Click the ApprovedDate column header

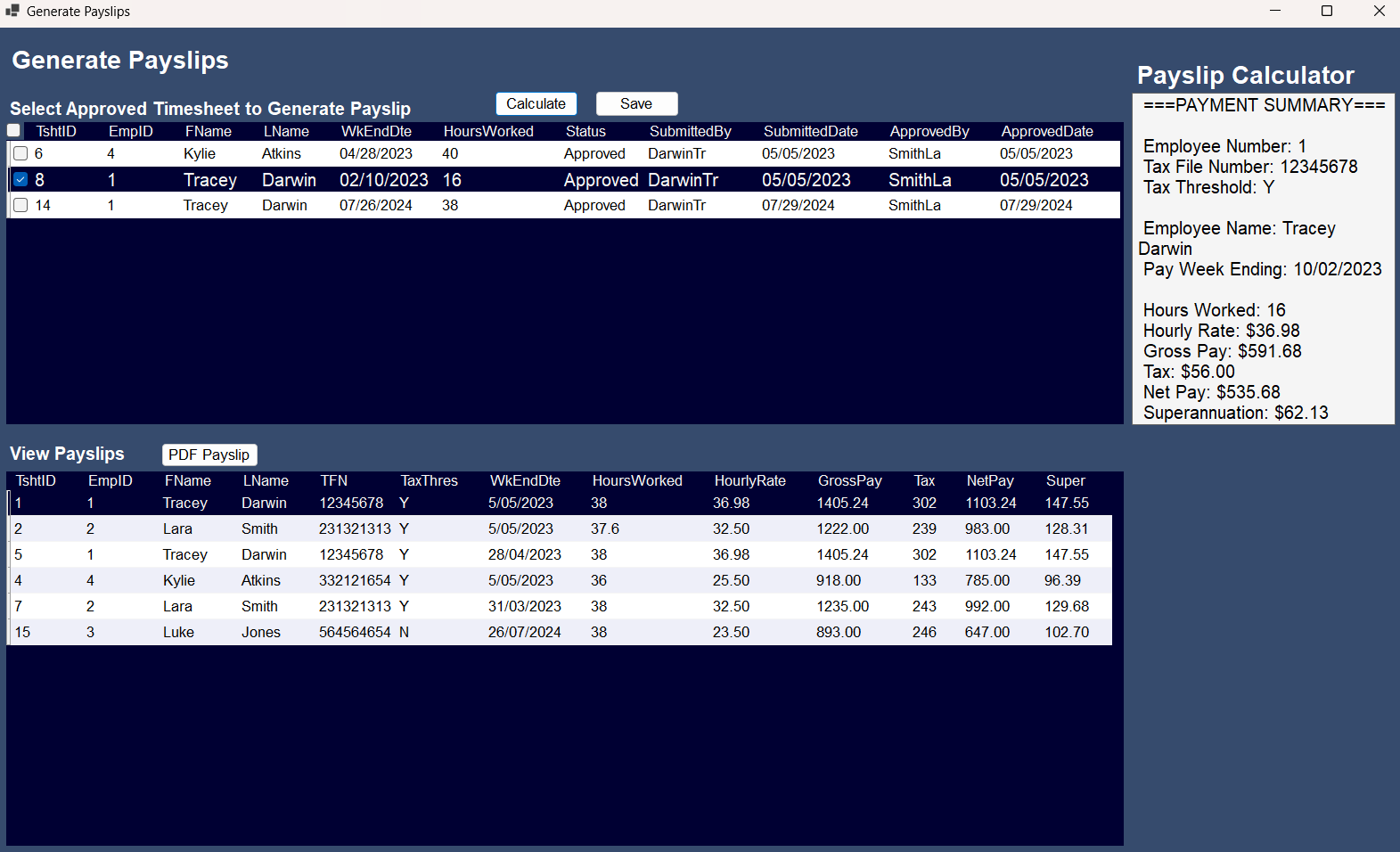click(x=1046, y=132)
